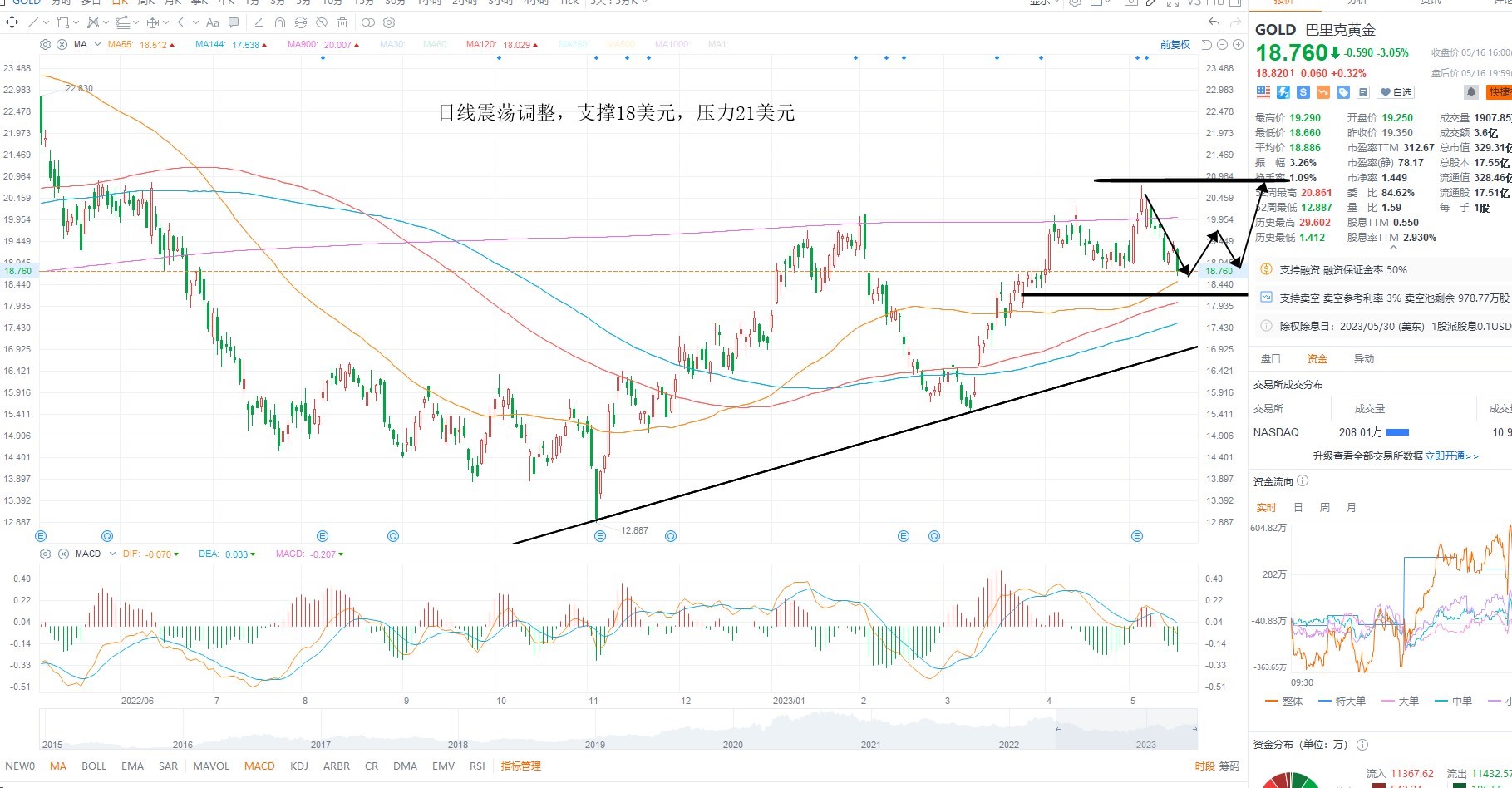
Task: Toggle the DIF line visibility
Action: click(x=150, y=554)
